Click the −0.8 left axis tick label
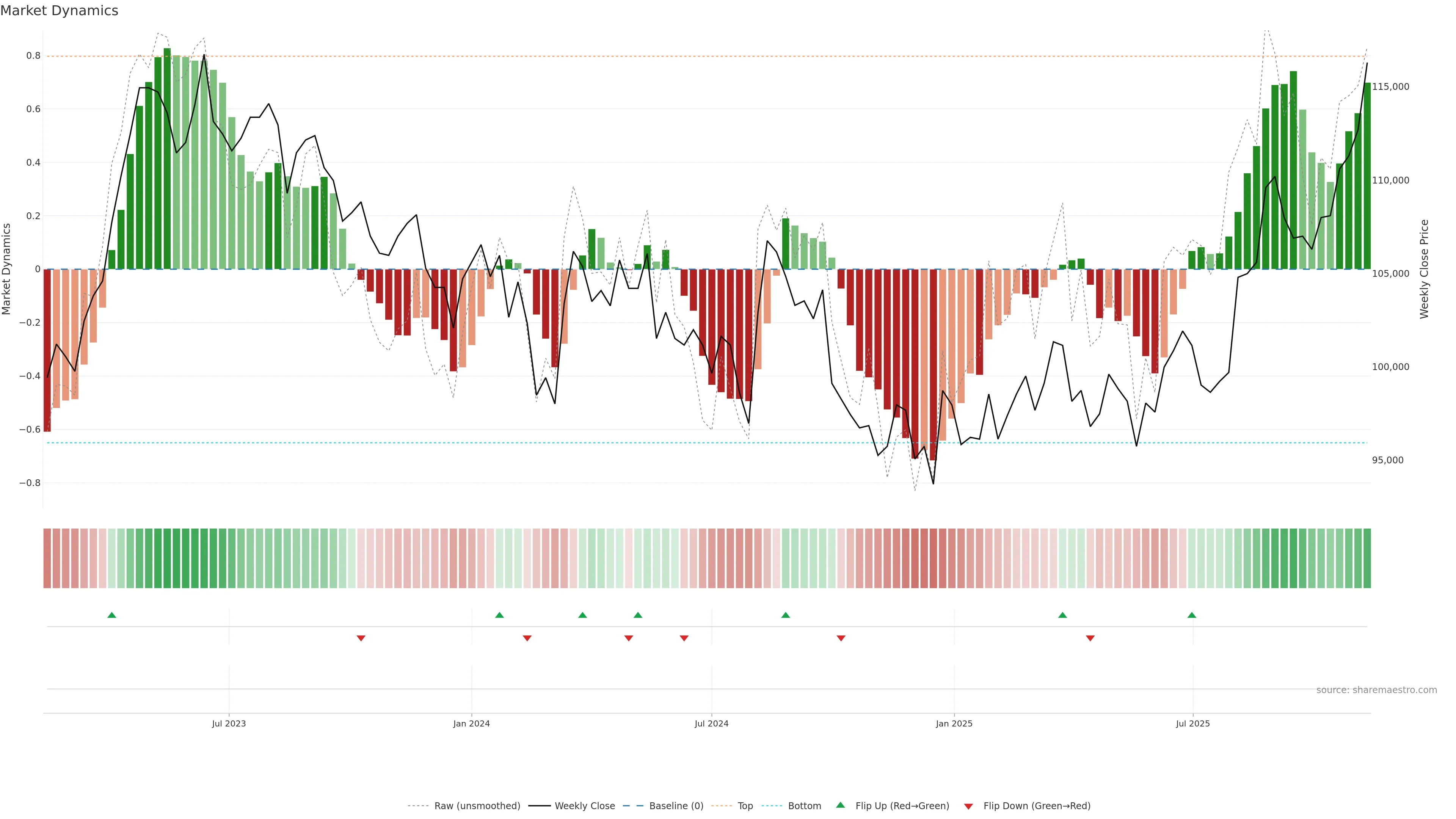The width and height of the screenshot is (1456, 819). pos(30,483)
